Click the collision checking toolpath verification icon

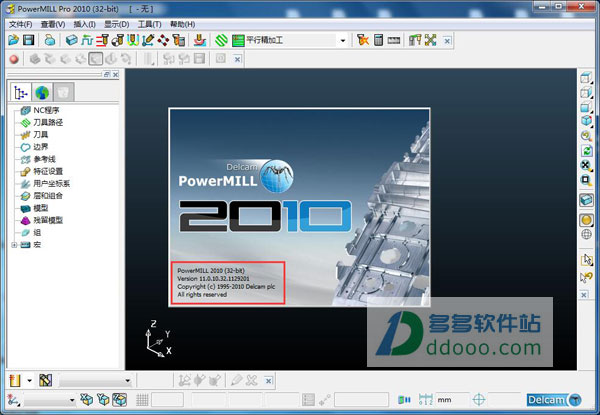point(362,40)
